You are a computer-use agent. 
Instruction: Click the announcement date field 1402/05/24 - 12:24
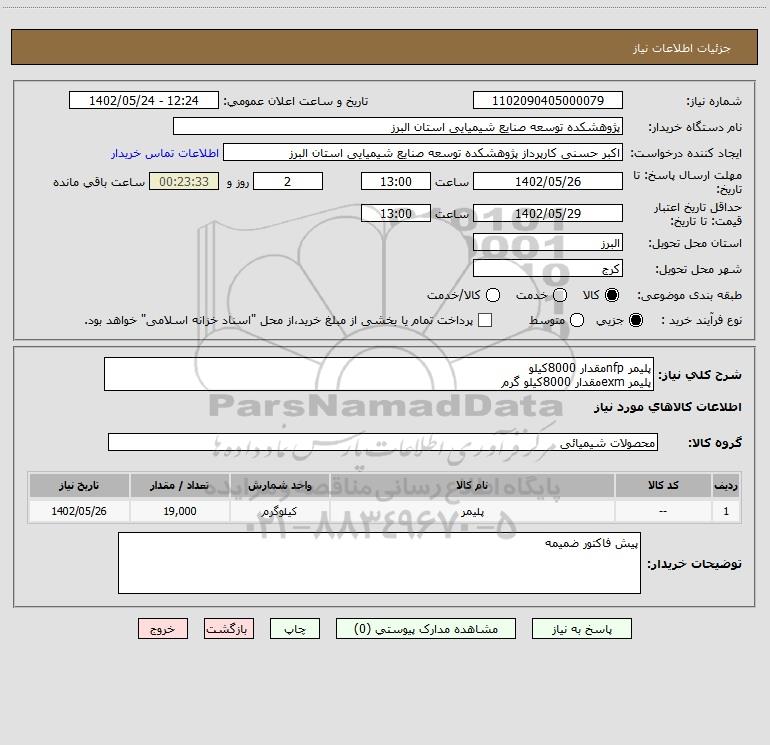[144, 101]
